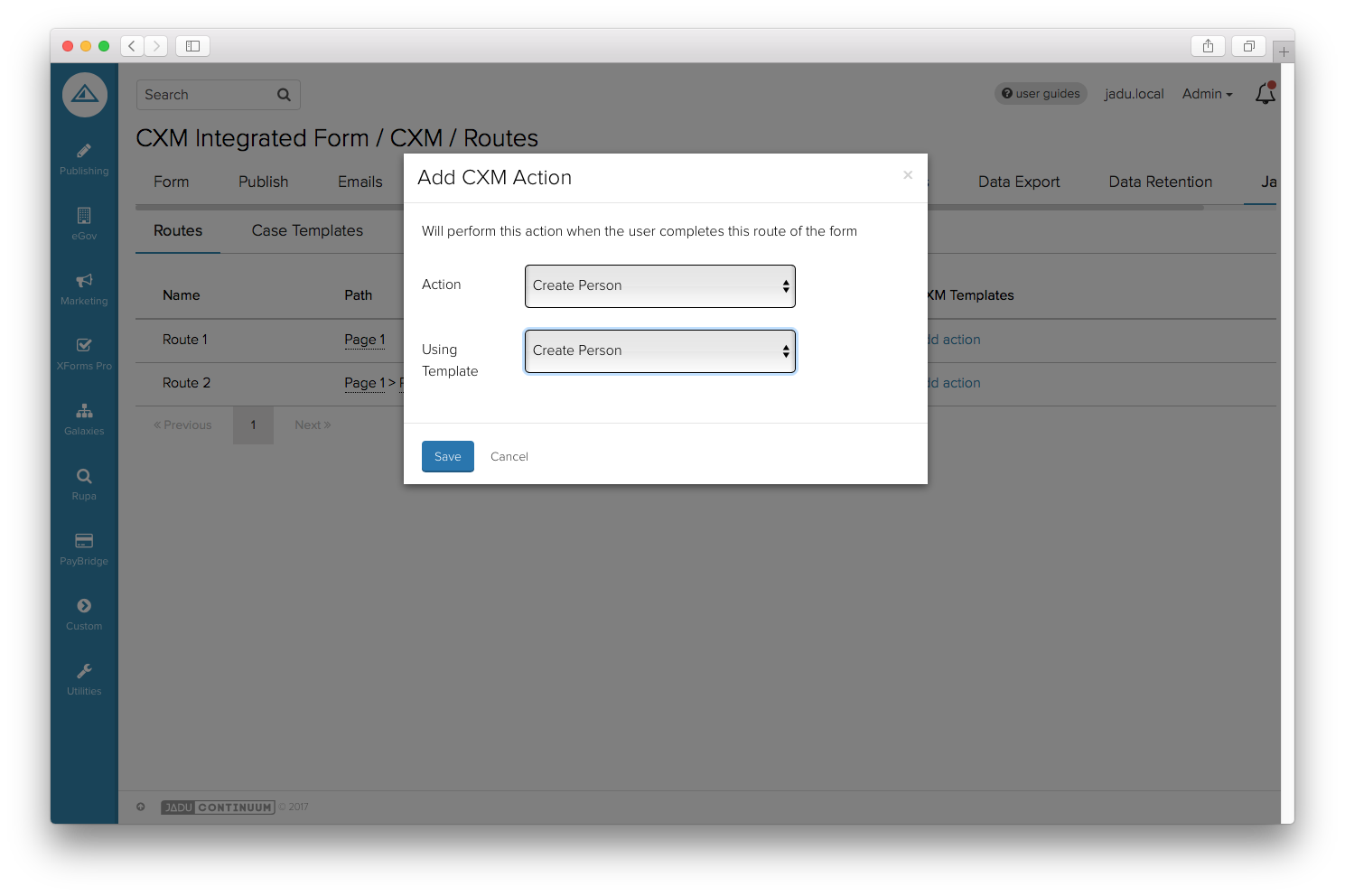Viewport: 1345px width, 896px height.
Task: Switch to the Case Templates tab
Action: [307, 231]
